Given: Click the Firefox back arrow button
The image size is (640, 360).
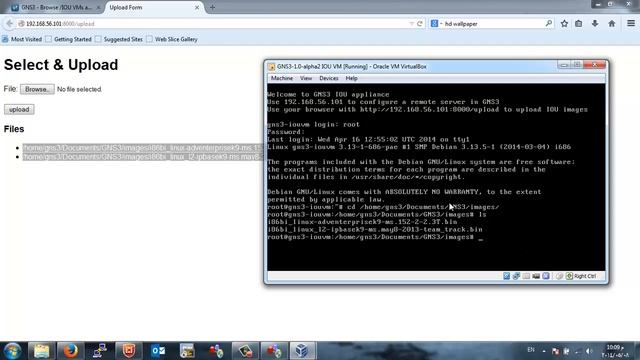Looking at the screenshot, I should pos(10,24).
